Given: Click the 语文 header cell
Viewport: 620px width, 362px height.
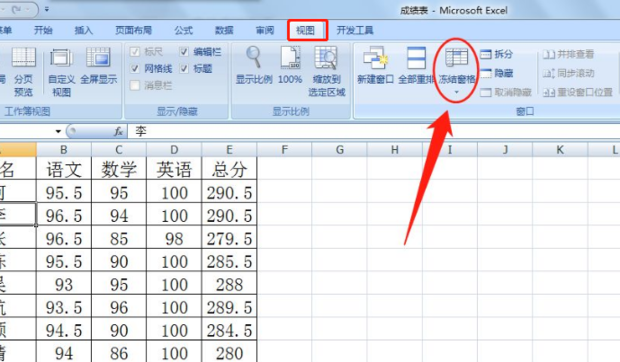Looking at the screenshot, I should pos(64,169).
